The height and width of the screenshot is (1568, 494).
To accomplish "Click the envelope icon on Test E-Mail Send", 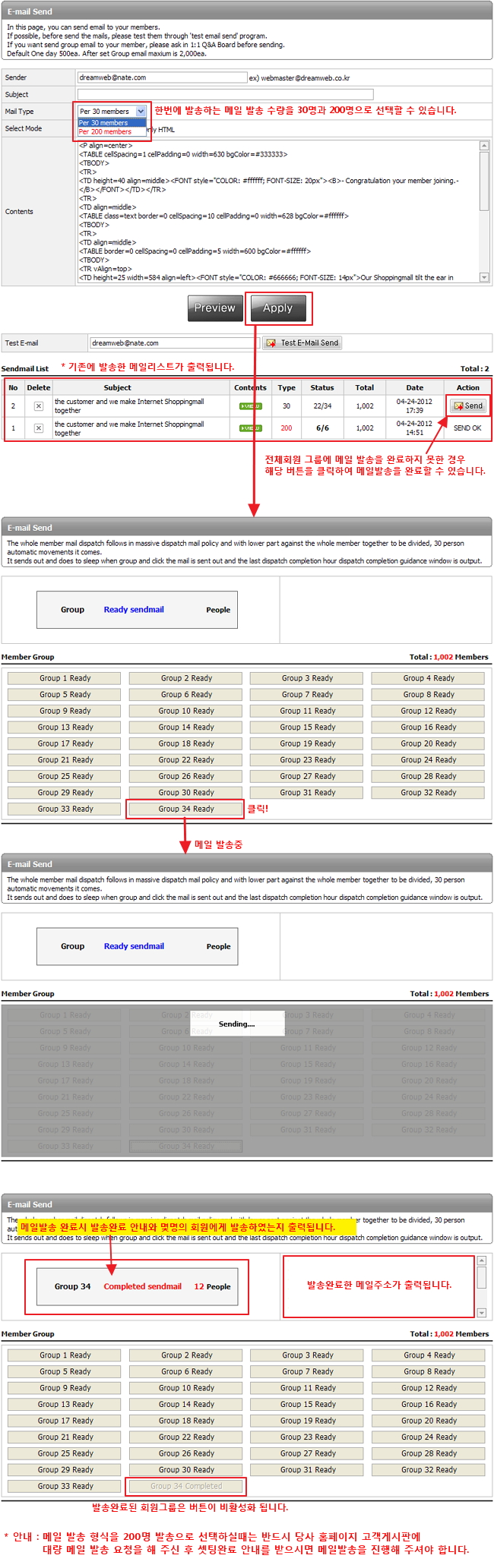I will coord(271,343).
